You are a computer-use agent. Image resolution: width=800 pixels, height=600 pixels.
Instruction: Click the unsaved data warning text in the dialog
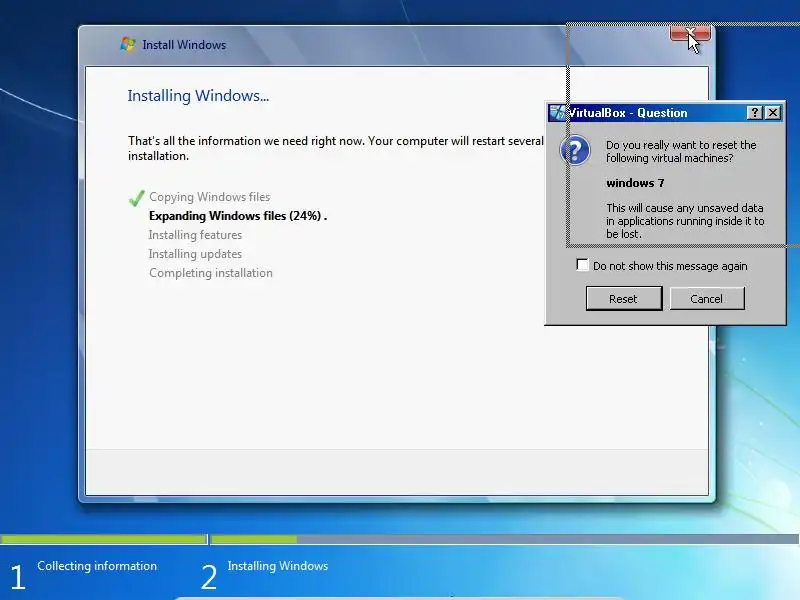(x=685, y=221)
